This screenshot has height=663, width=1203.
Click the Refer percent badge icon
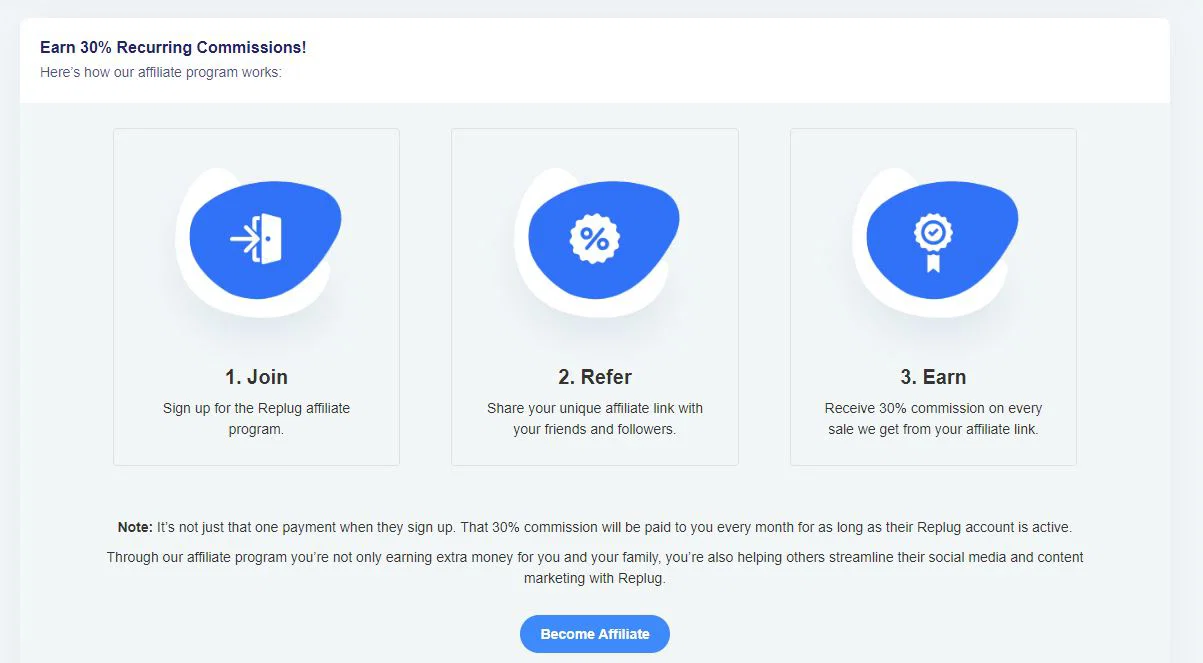(595, 239)
